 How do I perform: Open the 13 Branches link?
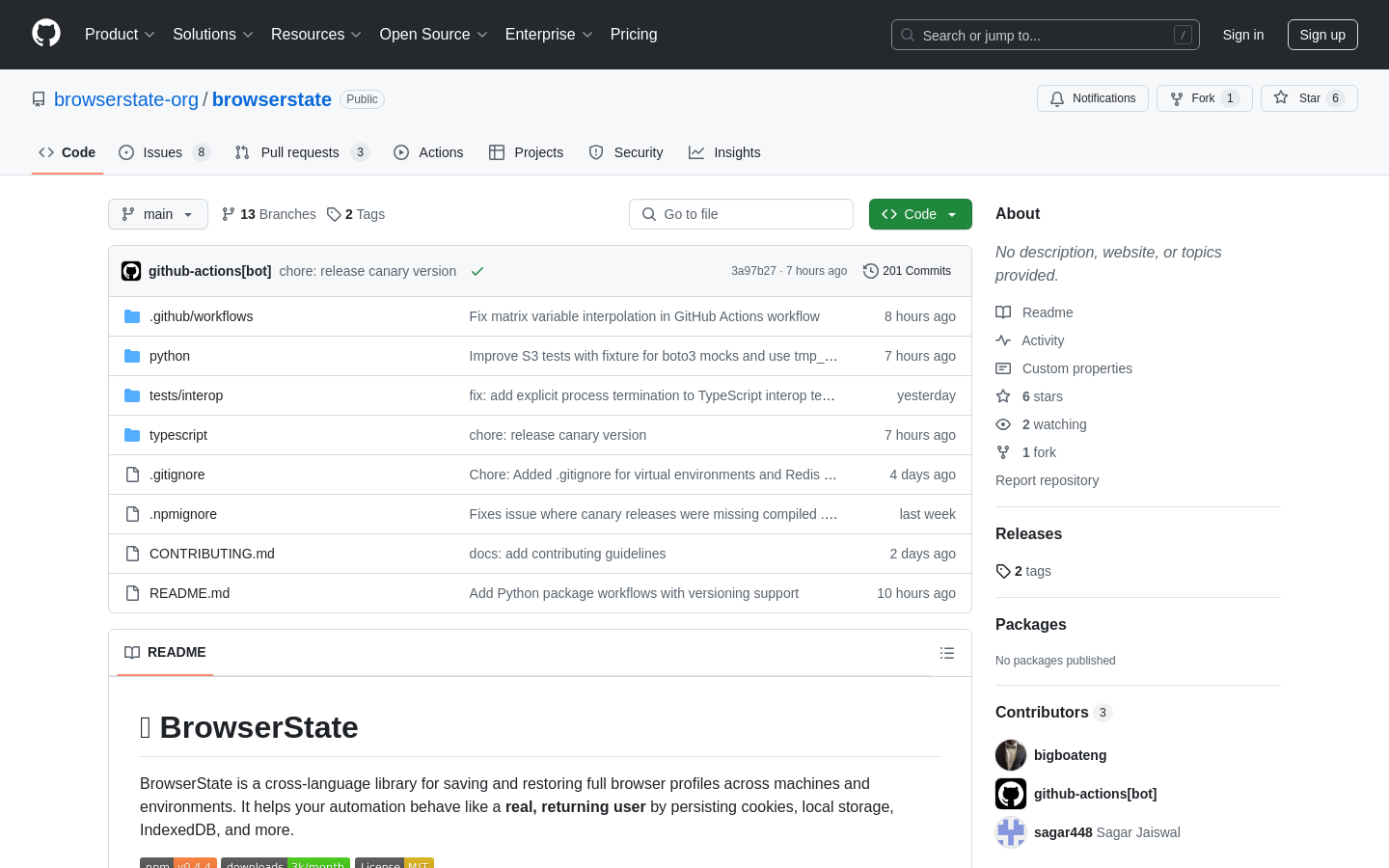[268, 214]
